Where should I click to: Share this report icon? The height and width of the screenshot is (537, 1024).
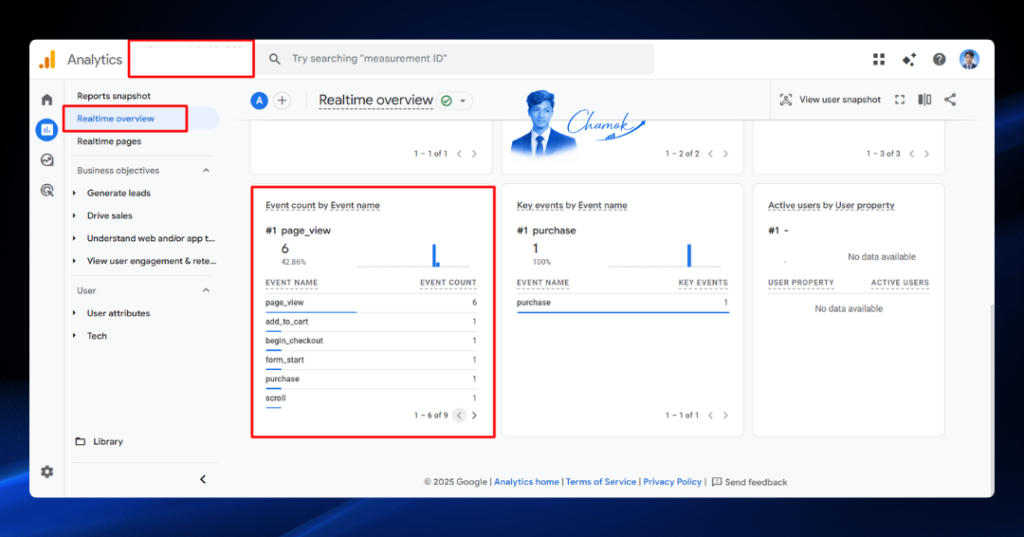pos(950,99)
